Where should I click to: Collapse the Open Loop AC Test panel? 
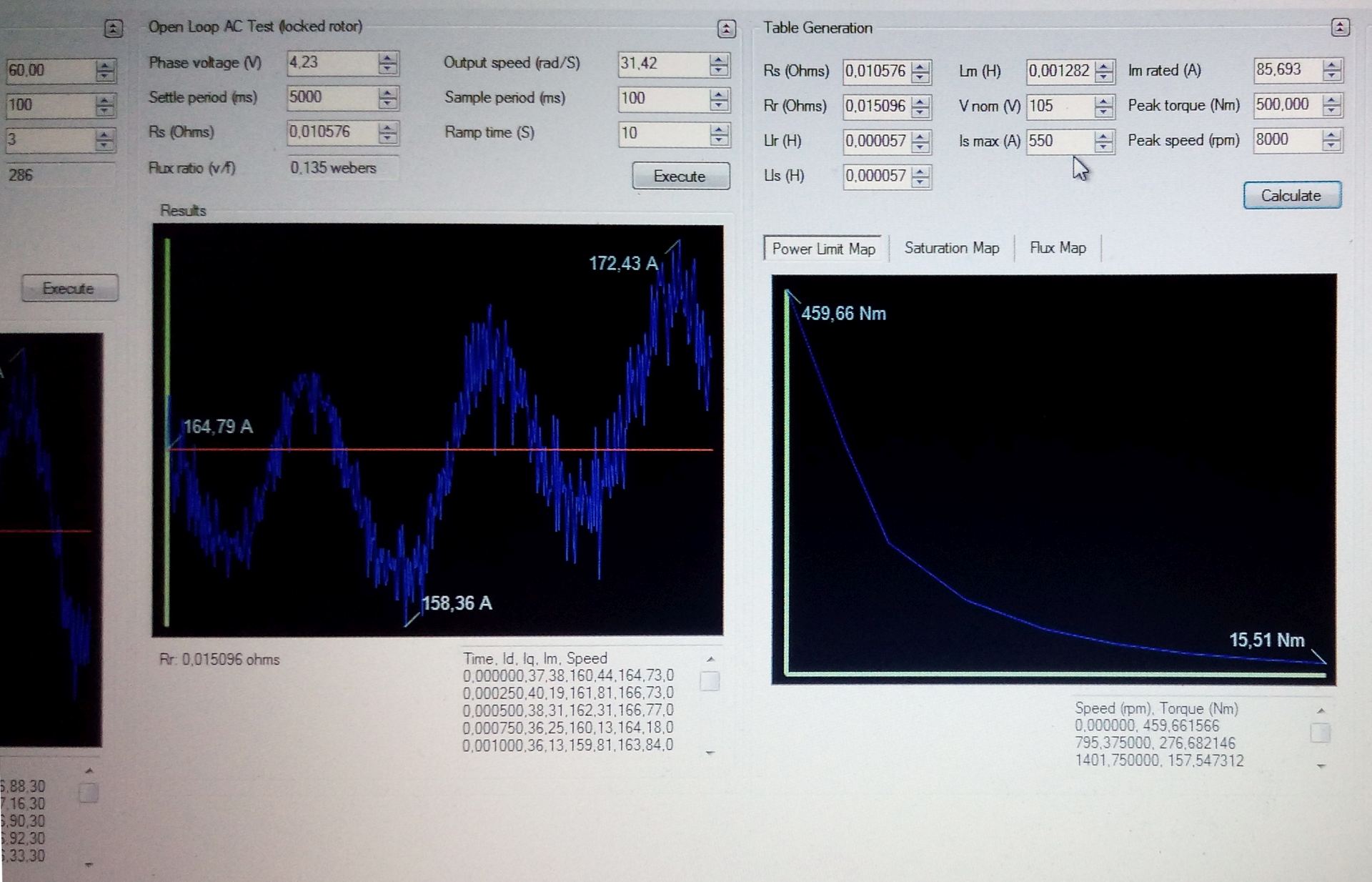click(x=726, y=29)
